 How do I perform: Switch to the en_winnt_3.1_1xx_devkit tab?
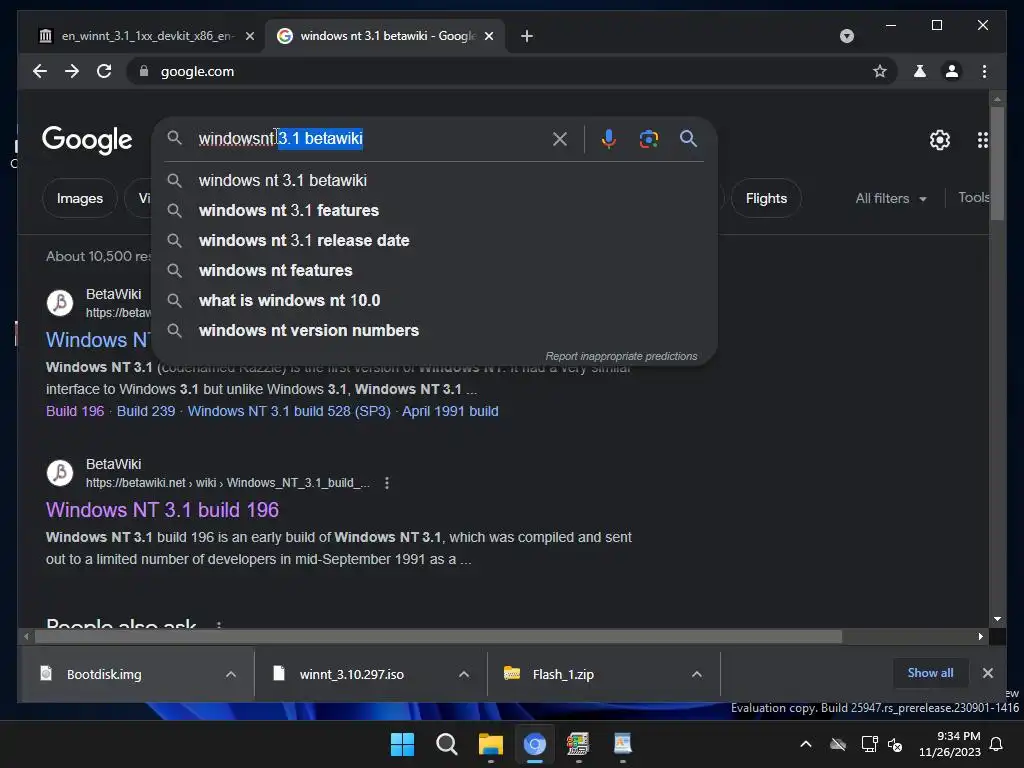click(146, 36)
